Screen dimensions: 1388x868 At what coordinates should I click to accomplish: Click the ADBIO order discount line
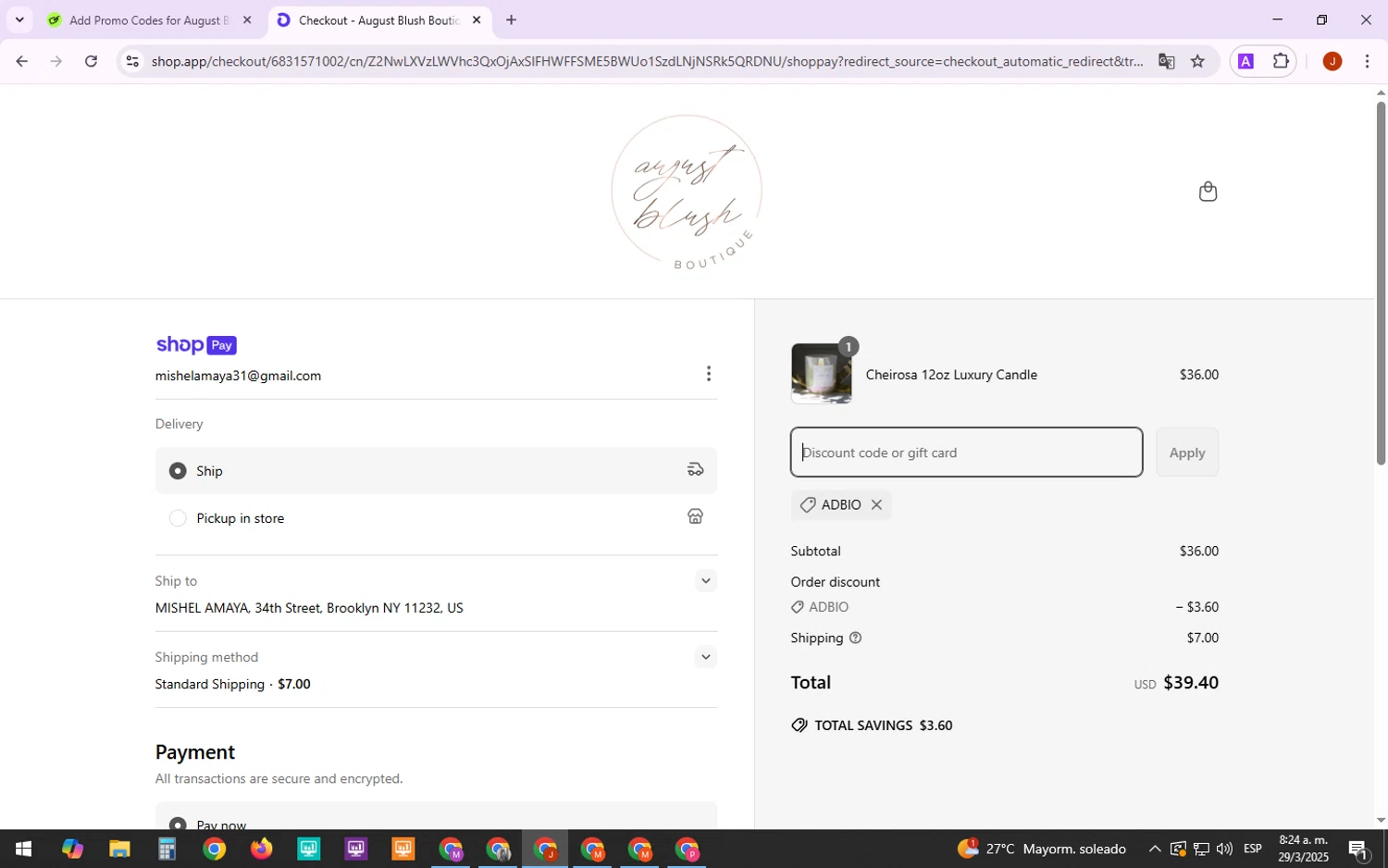pyautogui.click(x=1004, y=607)
